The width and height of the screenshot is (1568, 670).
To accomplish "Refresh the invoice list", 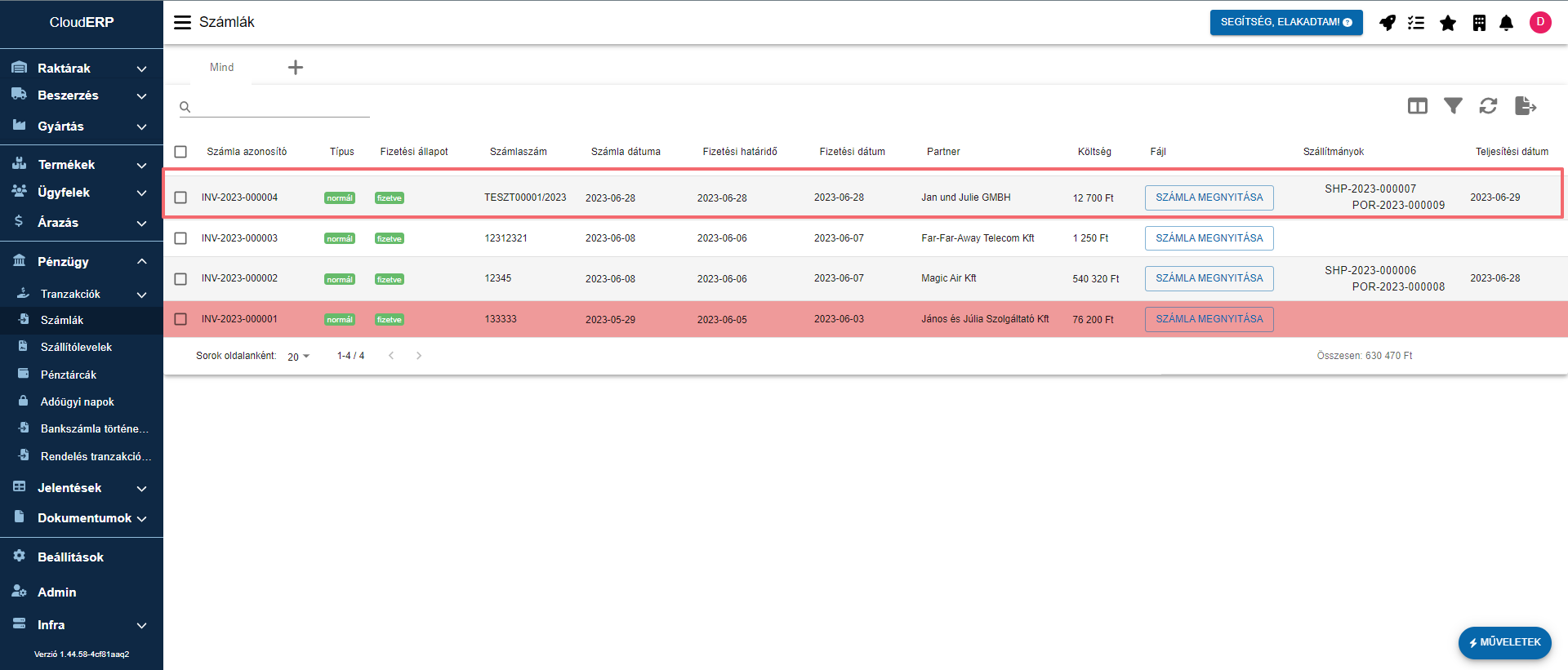I will (1488, 106).
